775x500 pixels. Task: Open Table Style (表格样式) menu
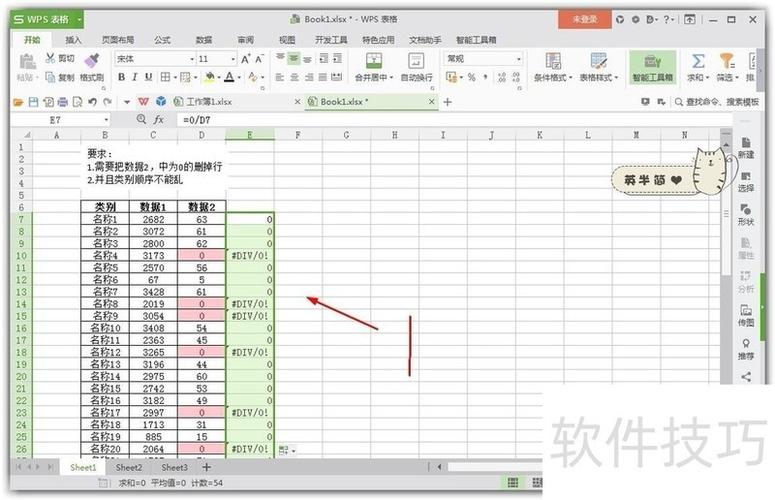[599, 67]
